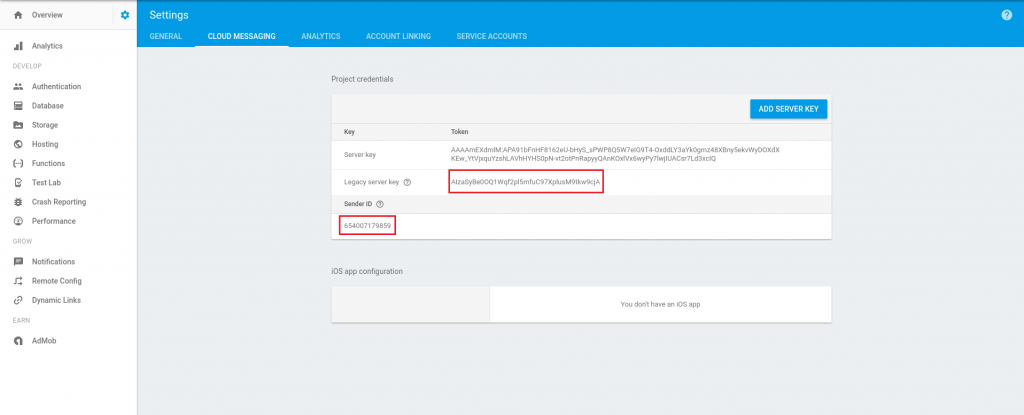Click the Hosting globe icon
The height and width of the screenshot is (415, 1024).
[18, 144]
